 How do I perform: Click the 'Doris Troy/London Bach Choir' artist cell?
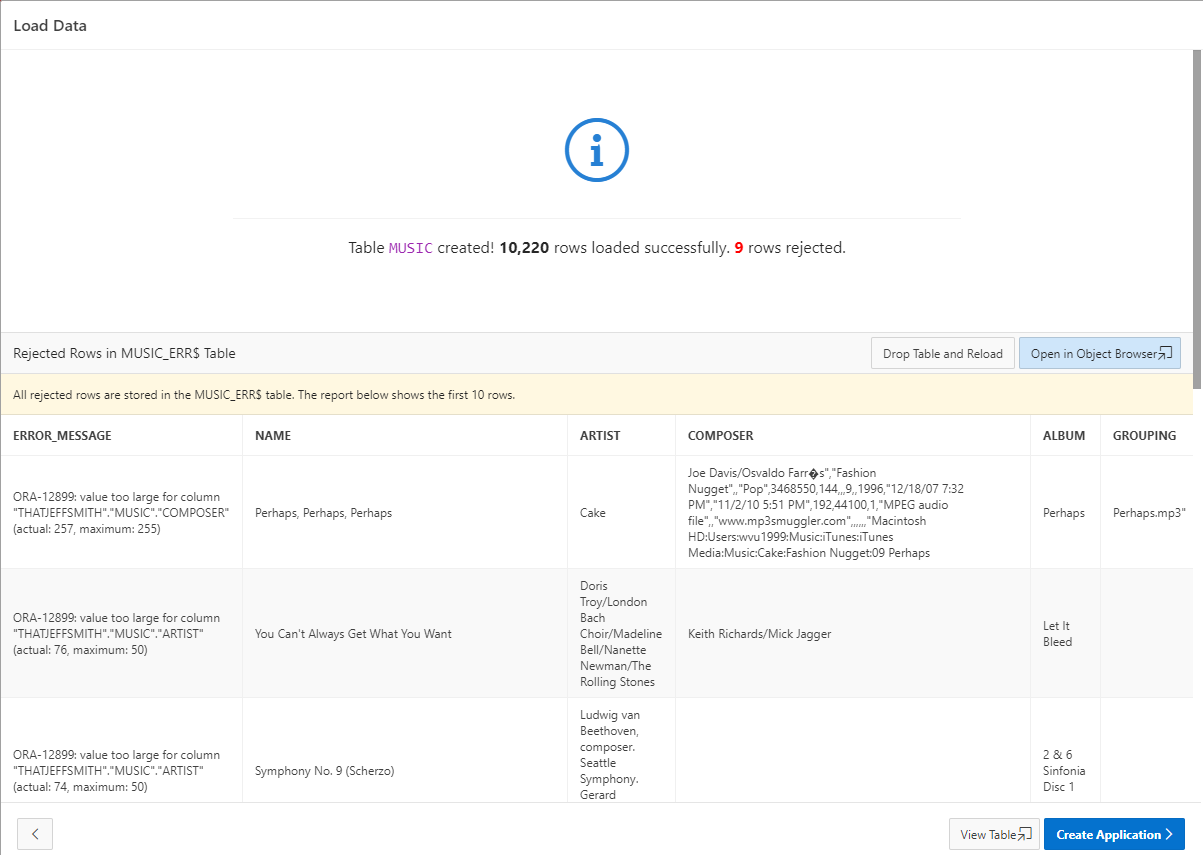click(x=622, y=634)
